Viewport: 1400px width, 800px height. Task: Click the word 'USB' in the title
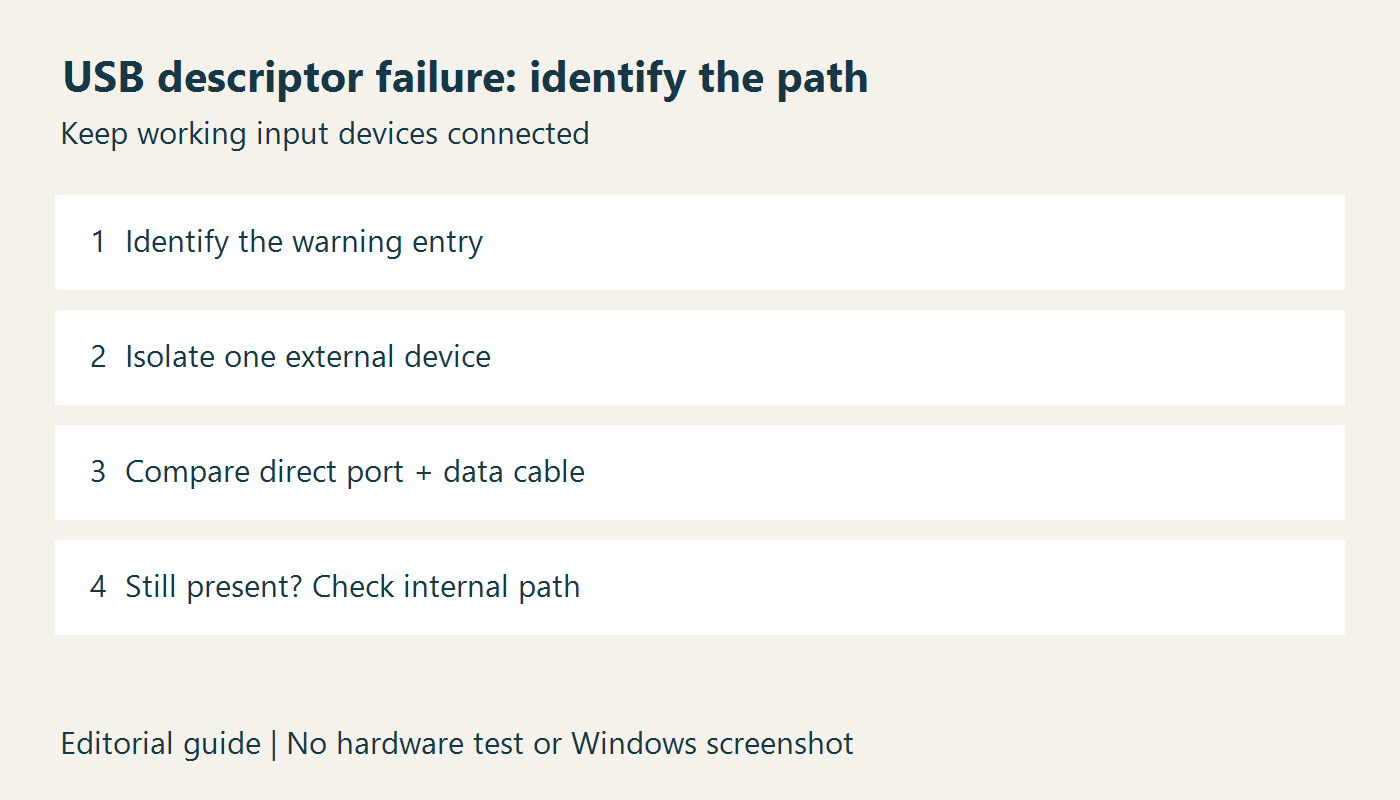click(103, 79)
